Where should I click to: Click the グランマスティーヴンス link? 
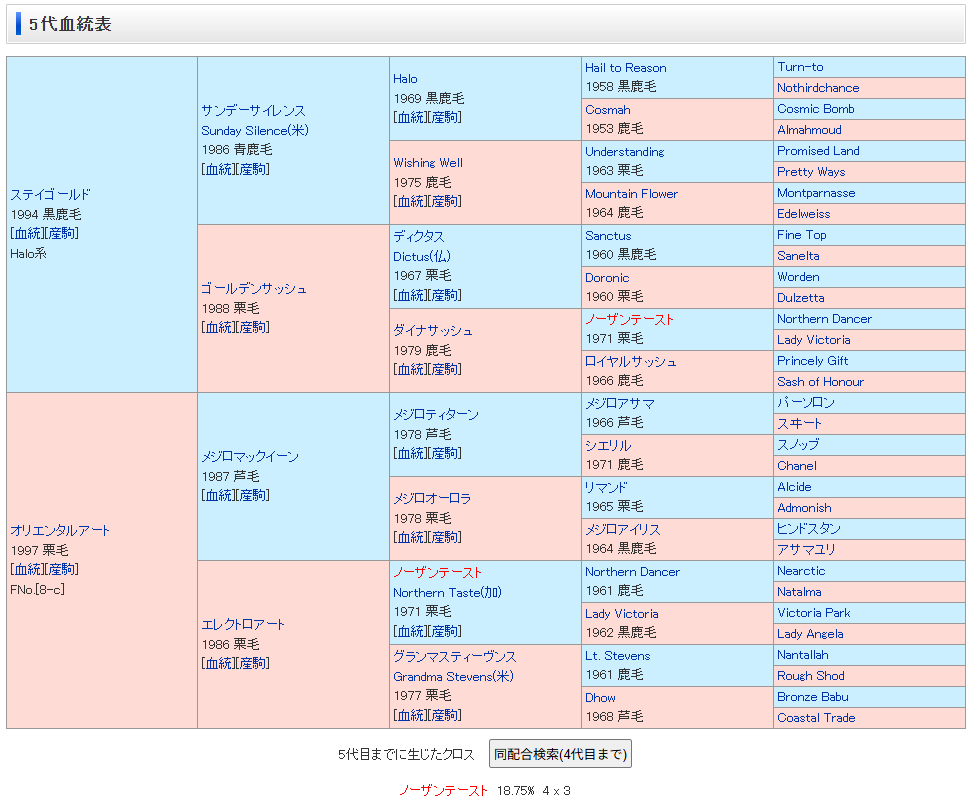click(454, 657)
